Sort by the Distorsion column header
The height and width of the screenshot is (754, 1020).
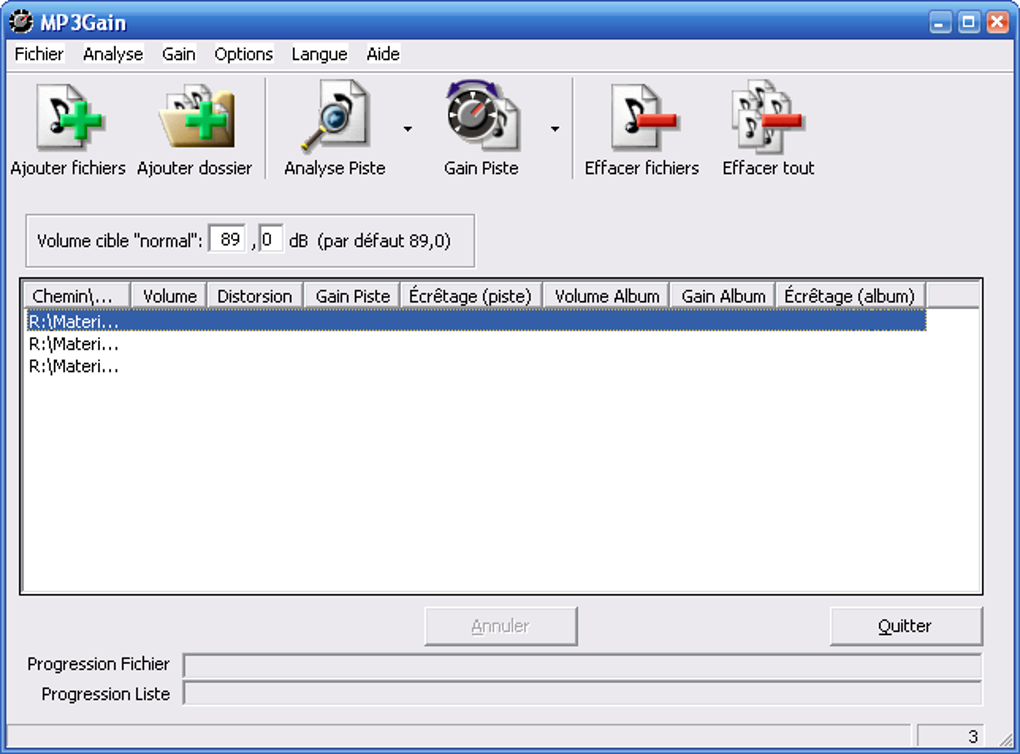pyautogui.click(x=254, y=296)
